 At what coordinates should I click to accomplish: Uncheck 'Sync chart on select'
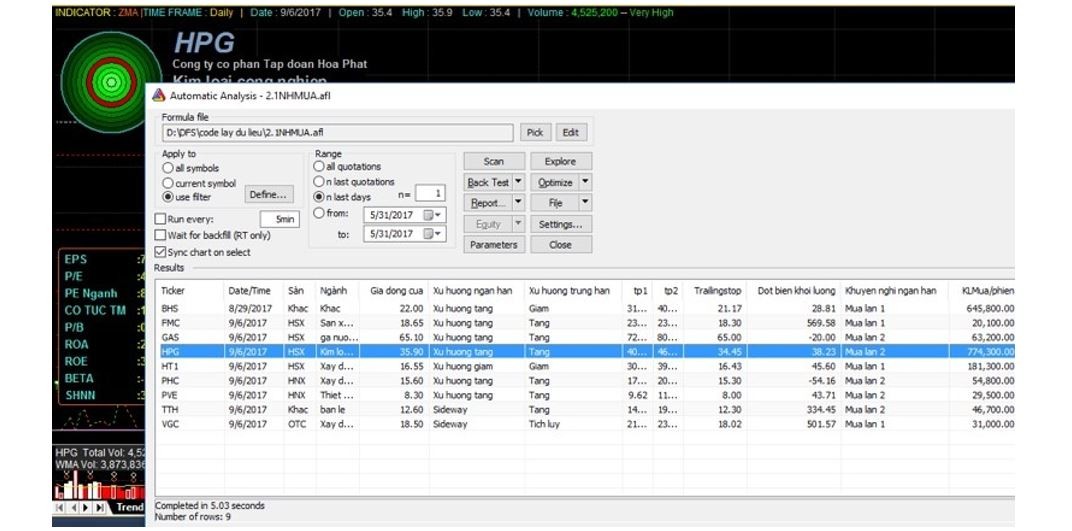coord(161,252)
